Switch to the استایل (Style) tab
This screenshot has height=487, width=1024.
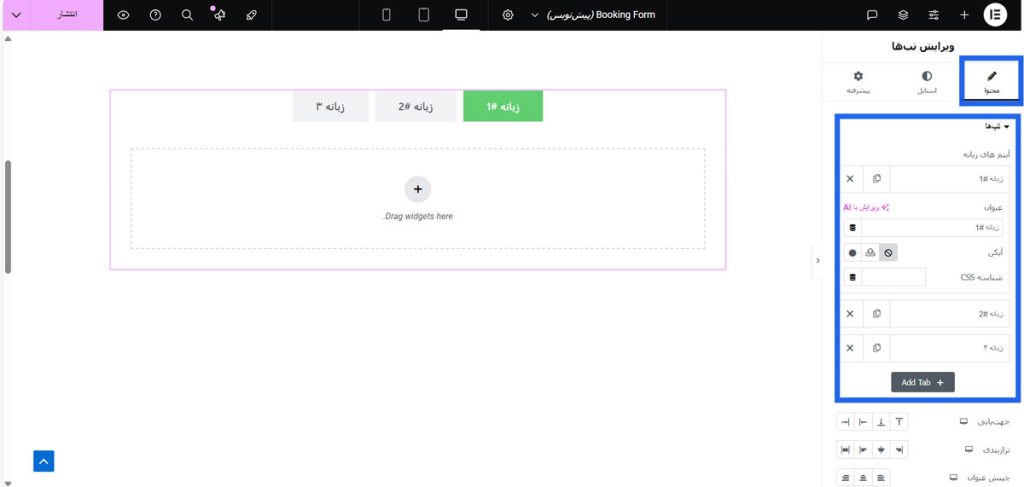pos(927,82)
